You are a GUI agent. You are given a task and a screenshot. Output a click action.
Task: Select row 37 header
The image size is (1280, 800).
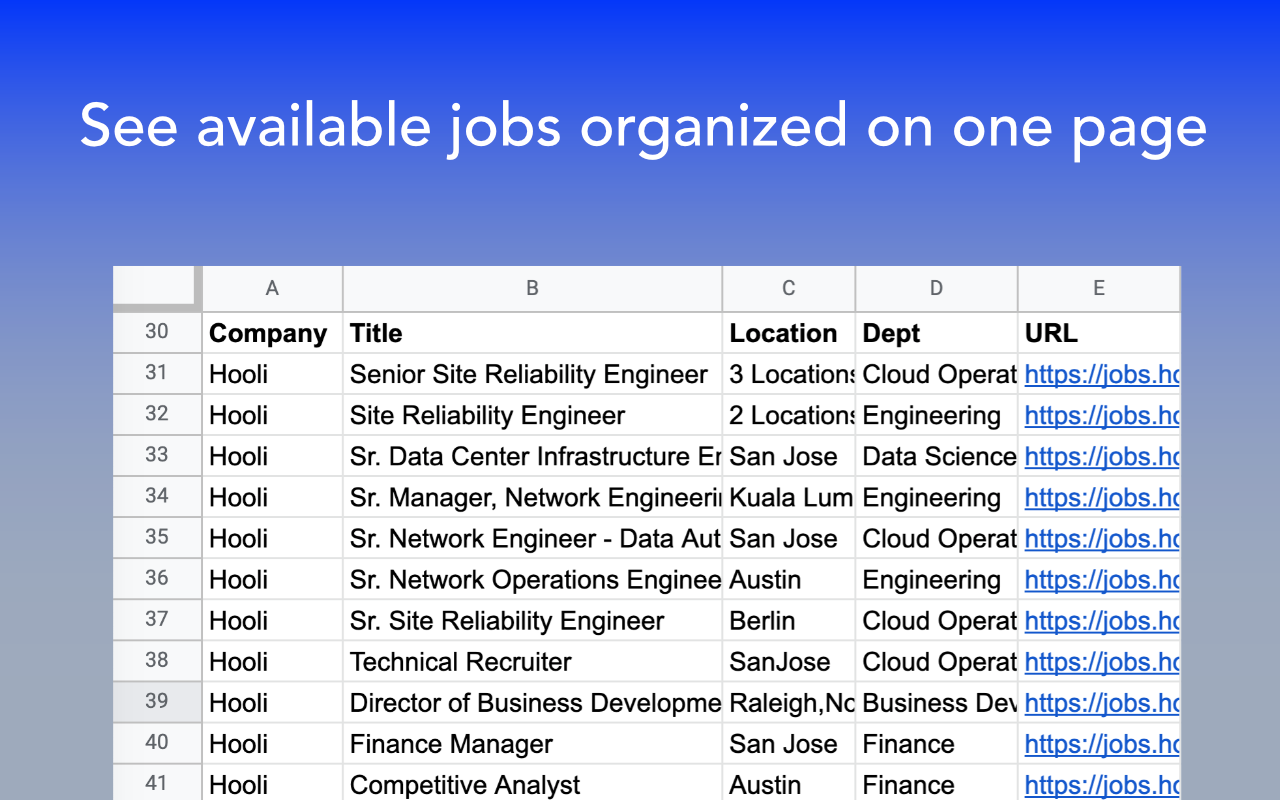157,619
